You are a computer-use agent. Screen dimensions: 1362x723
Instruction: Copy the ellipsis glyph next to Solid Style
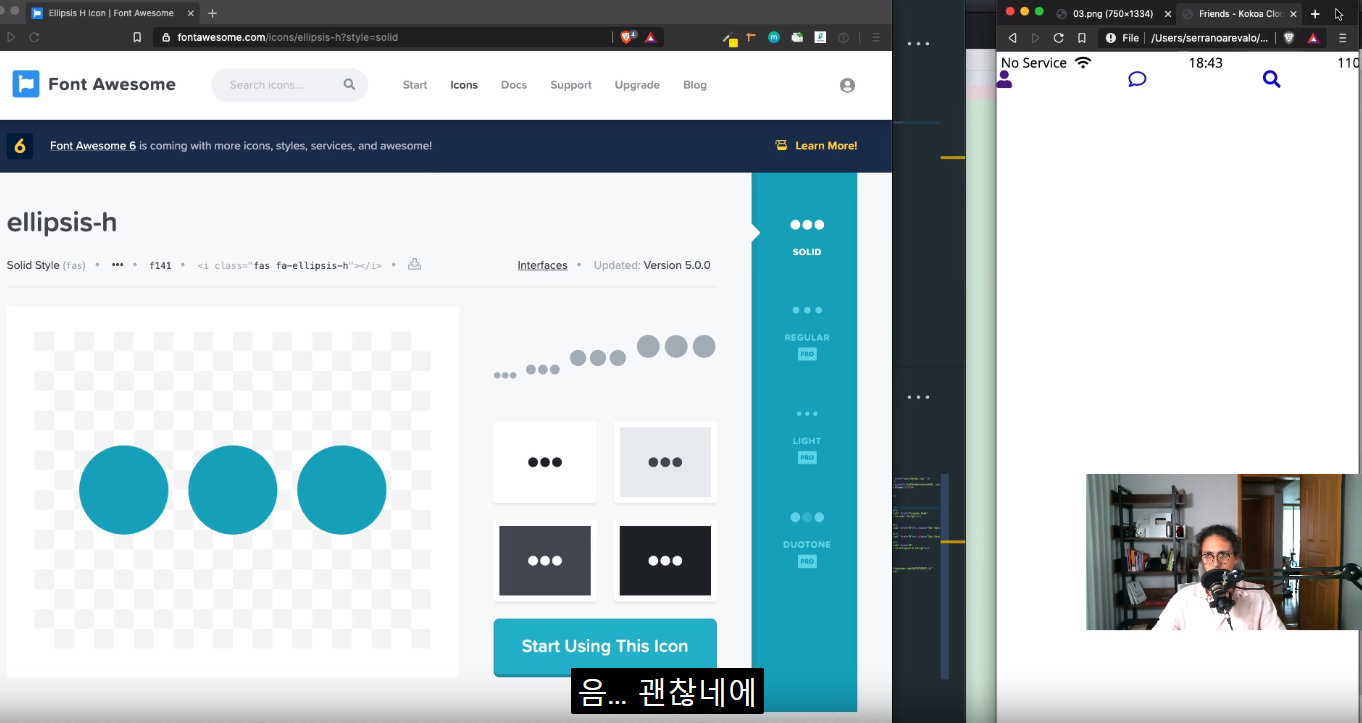[117, 265]
